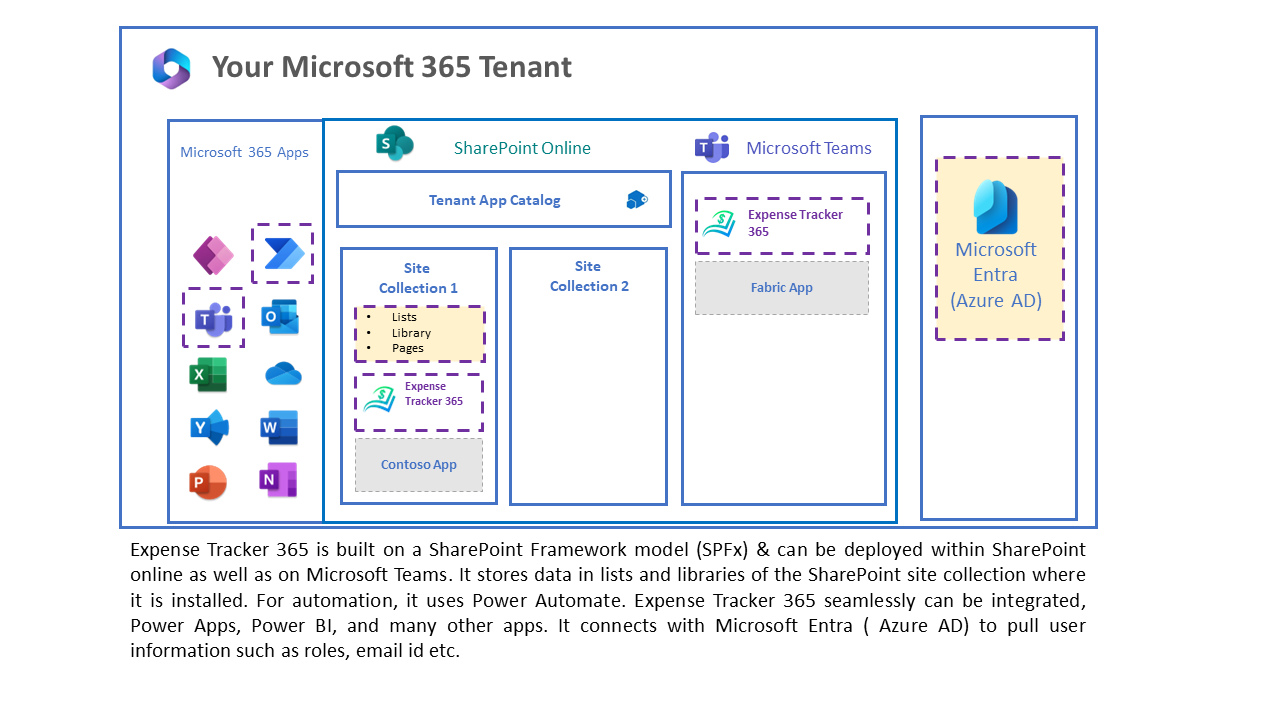Click the PowerPoint icon
Screen dimensions: 1280x720
208,482
